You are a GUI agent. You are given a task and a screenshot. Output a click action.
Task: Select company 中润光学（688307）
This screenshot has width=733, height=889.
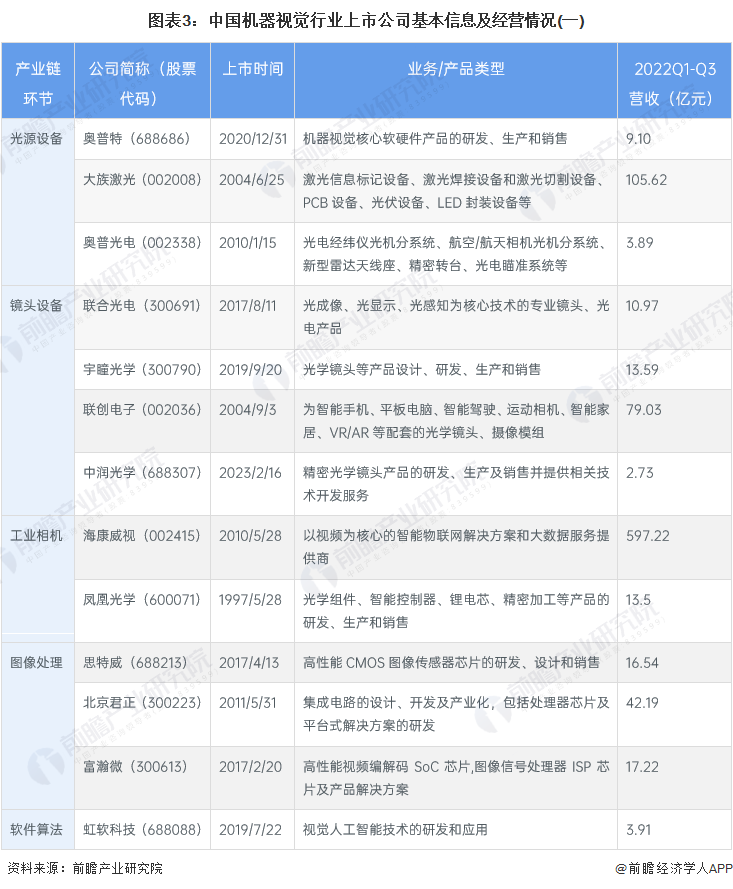[x=142, y=473]
